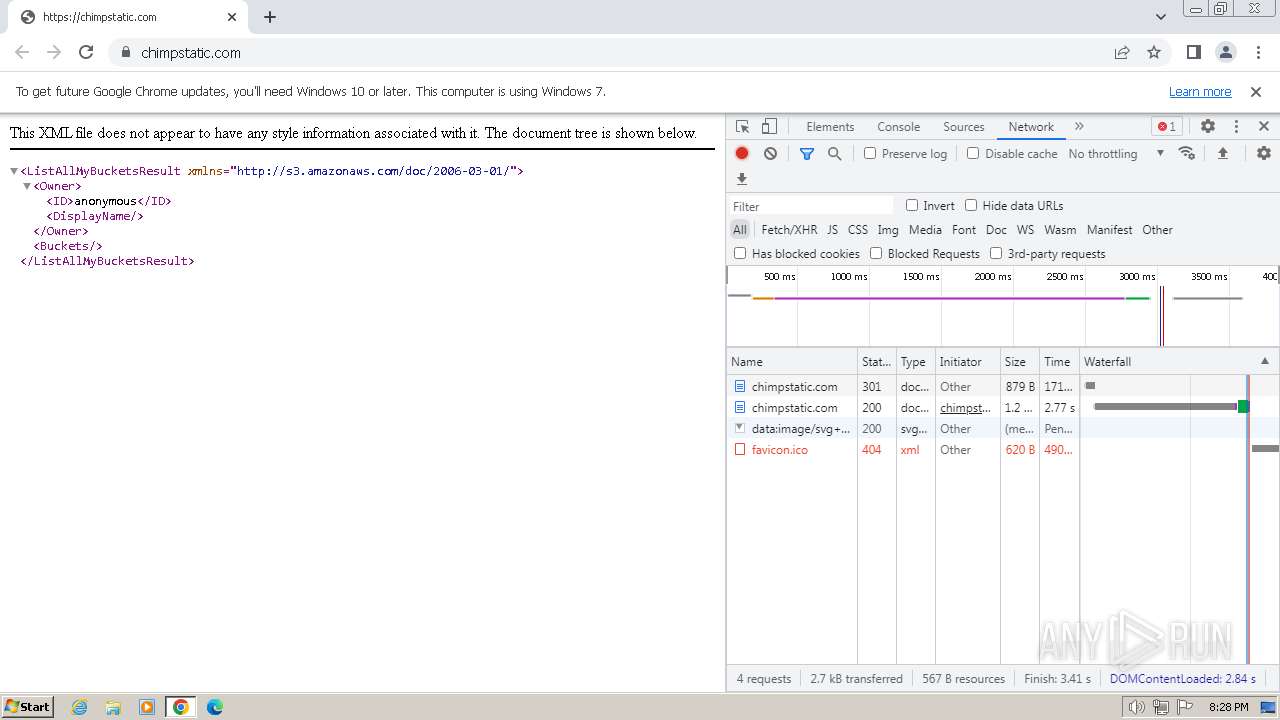Open the chimpst... initiator link
The height and width of the screenshot is (720, 1280).
point(965,408)
